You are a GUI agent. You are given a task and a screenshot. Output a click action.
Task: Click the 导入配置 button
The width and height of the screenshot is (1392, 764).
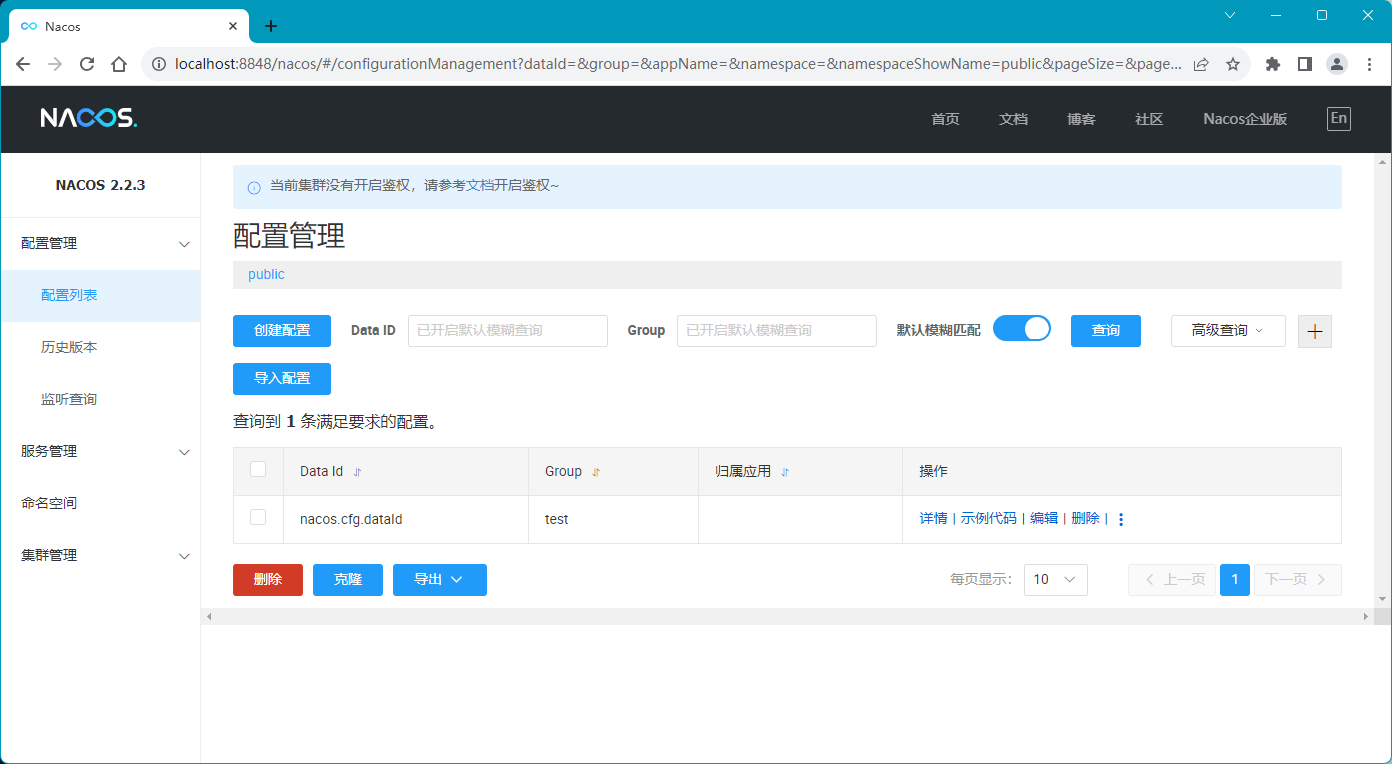point(282,379)
